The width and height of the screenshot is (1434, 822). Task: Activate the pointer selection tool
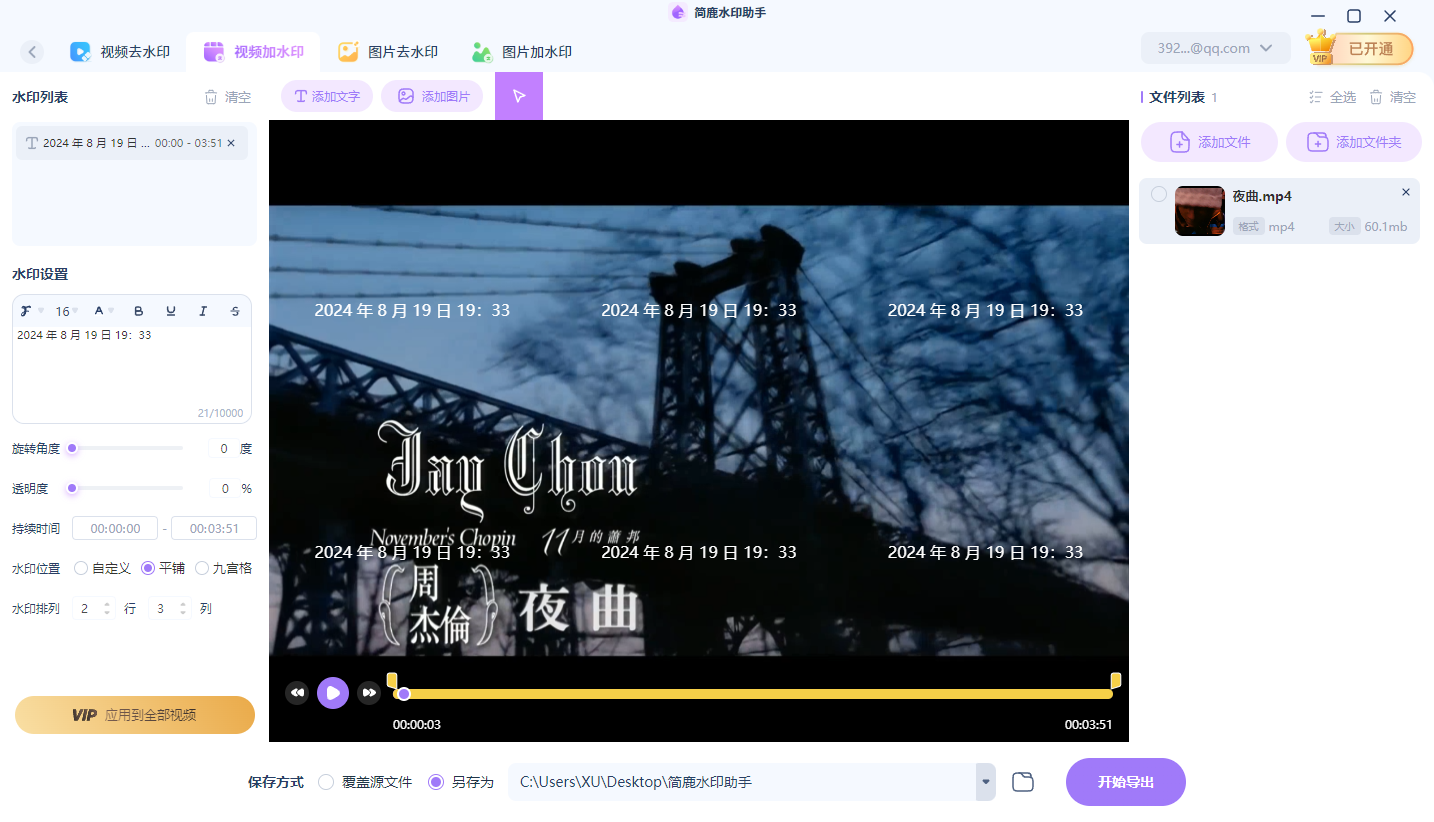[x=519, y=96]
